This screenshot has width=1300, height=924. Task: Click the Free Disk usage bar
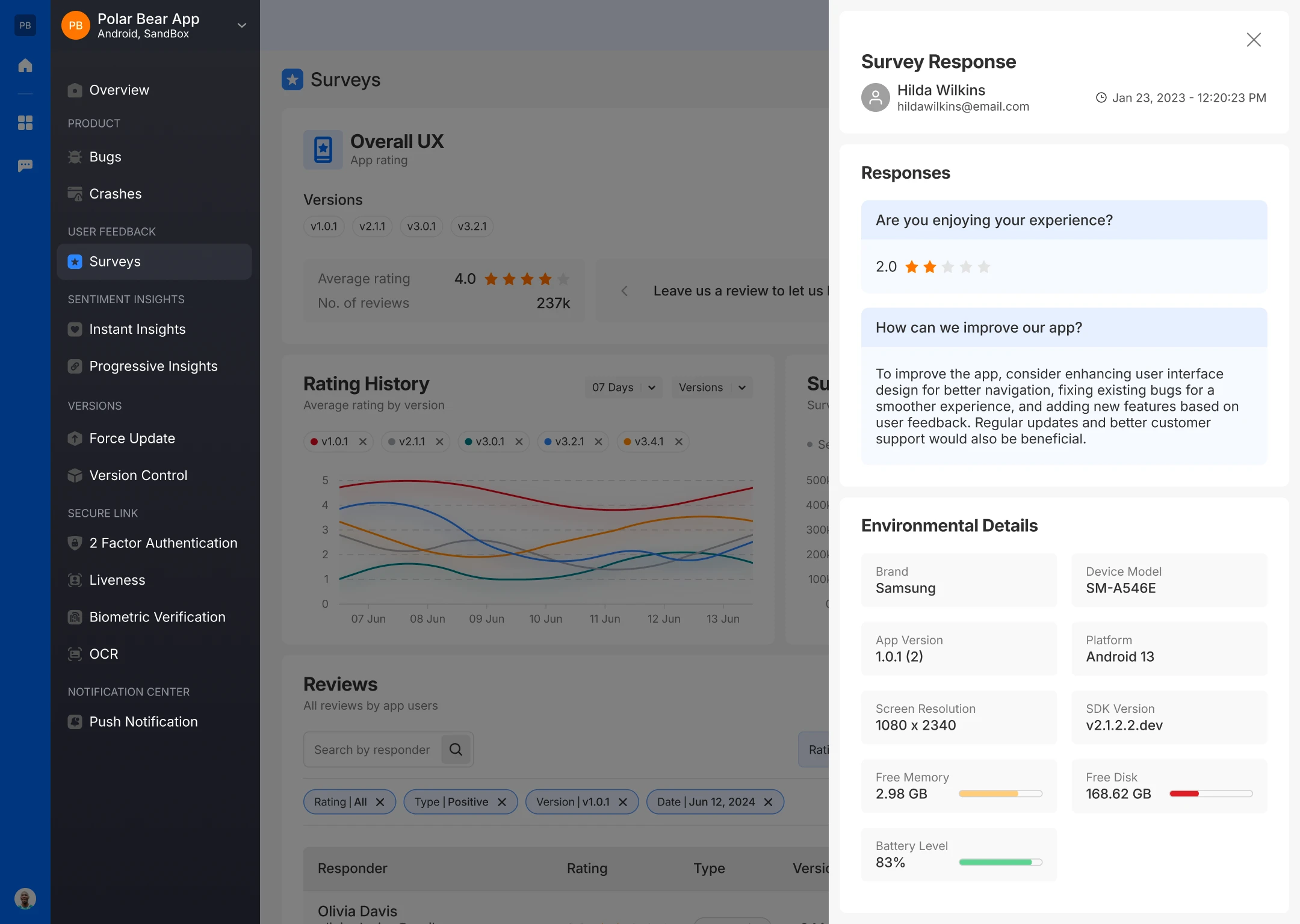[1210, 793]
